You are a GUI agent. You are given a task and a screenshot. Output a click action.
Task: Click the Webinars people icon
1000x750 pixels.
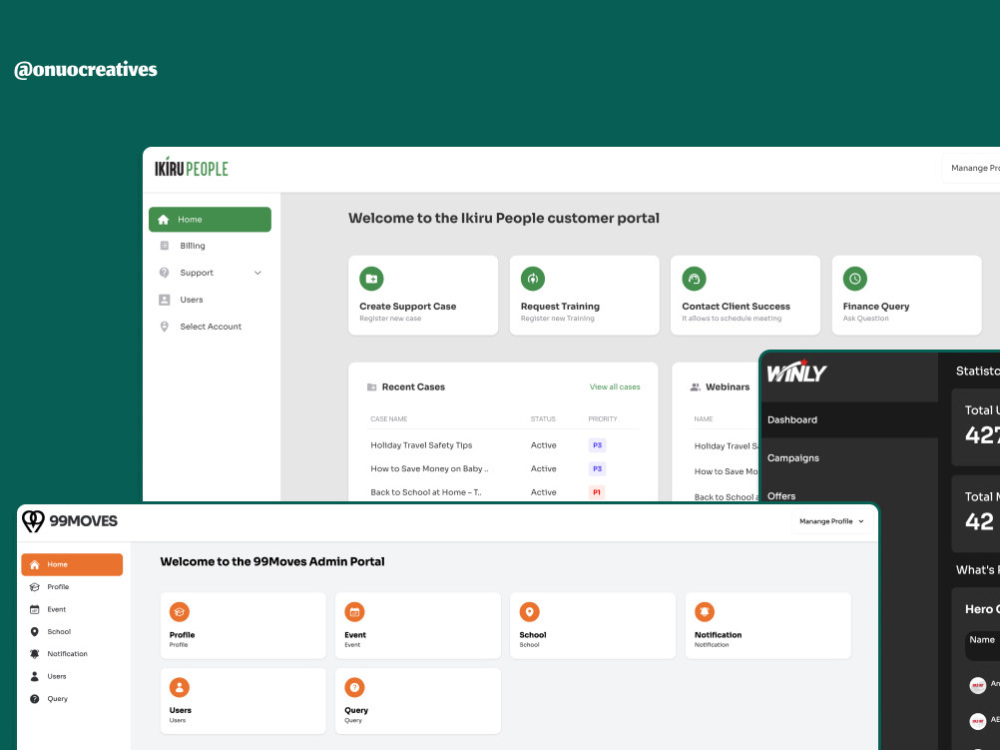click(695, 387)
